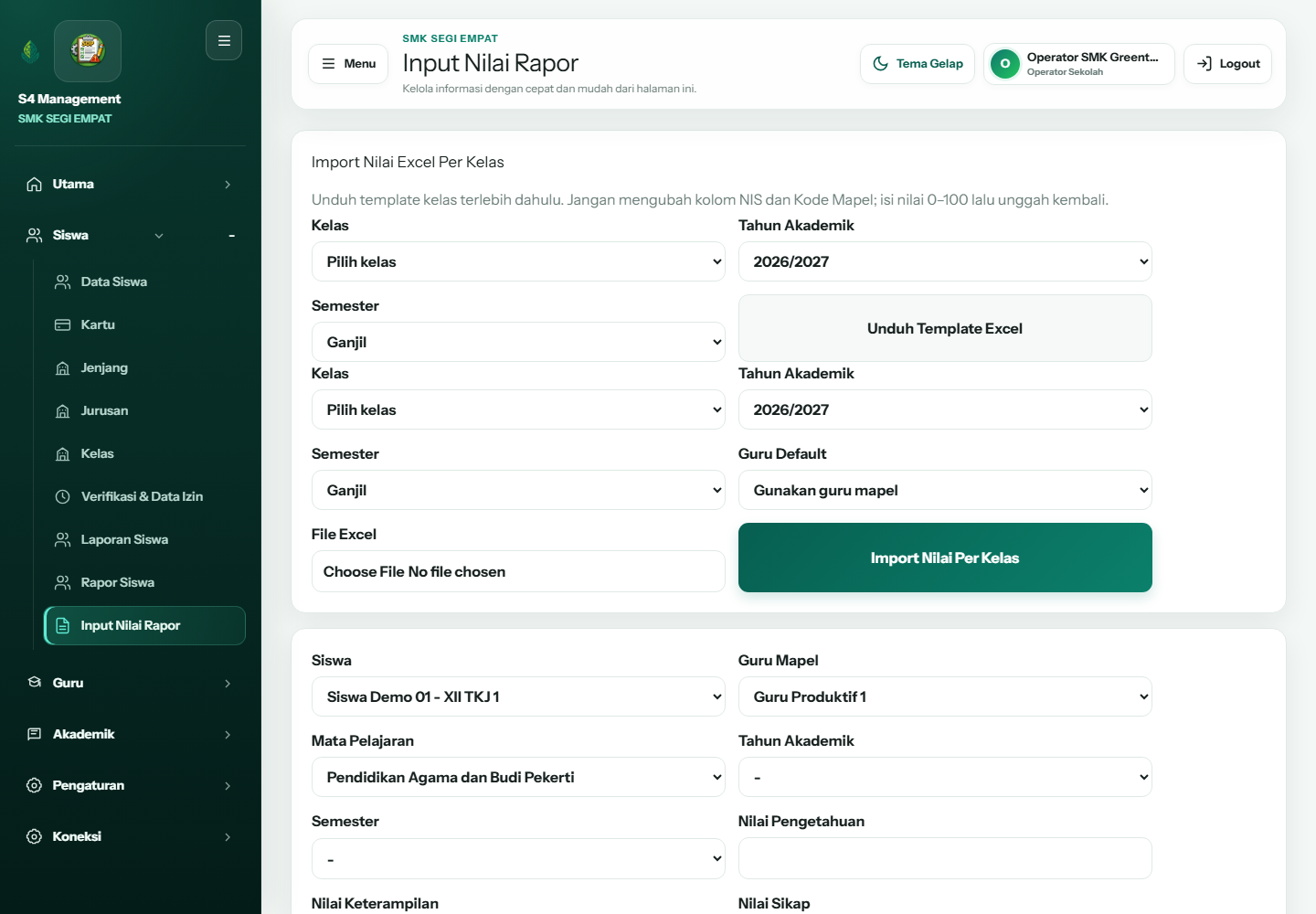Open the Operator SMK profile button
This screenshot has width=1316, height=914.
coord(1079,64)
